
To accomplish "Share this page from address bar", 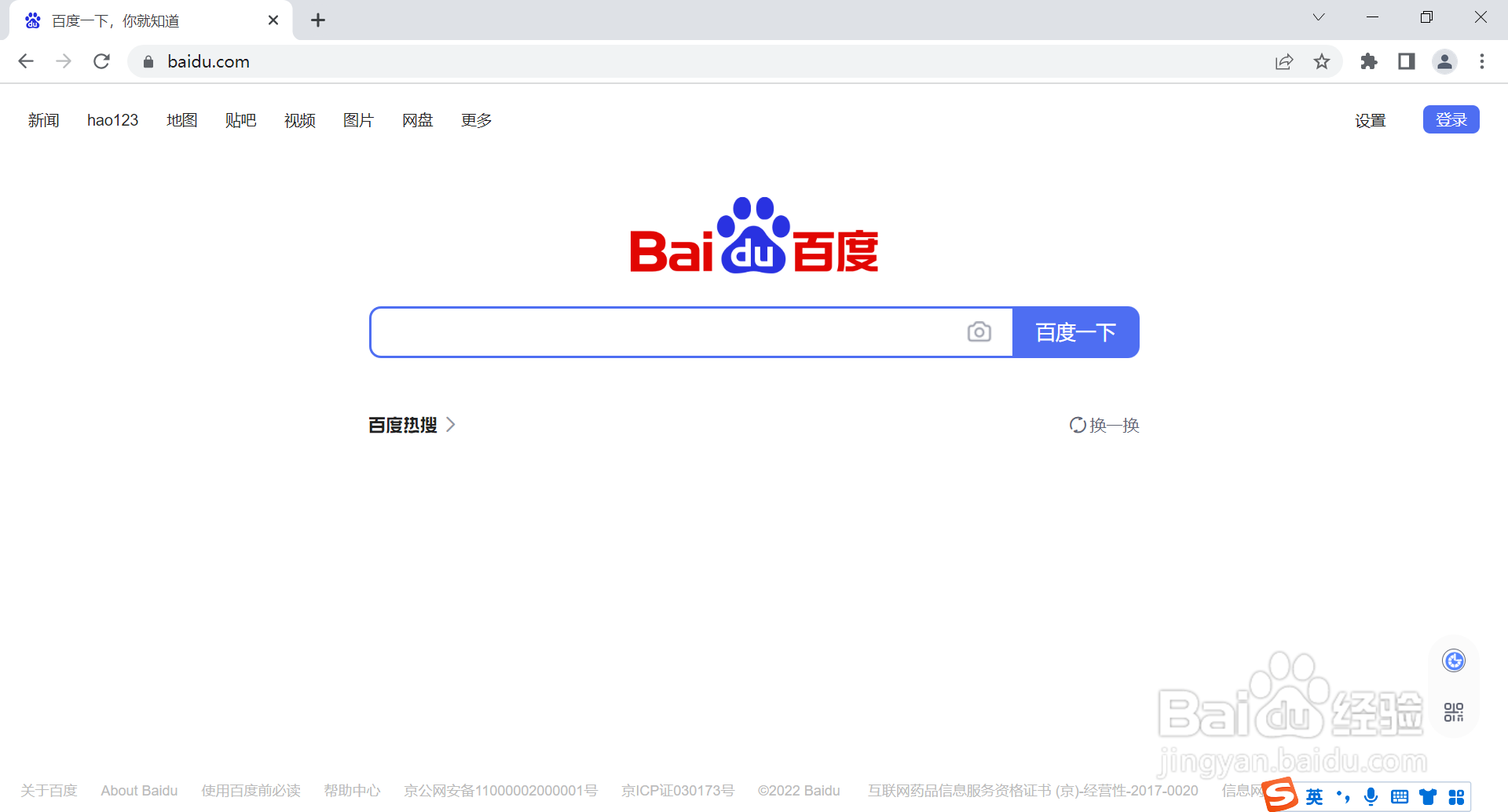I will click(x=1284, y=61).
